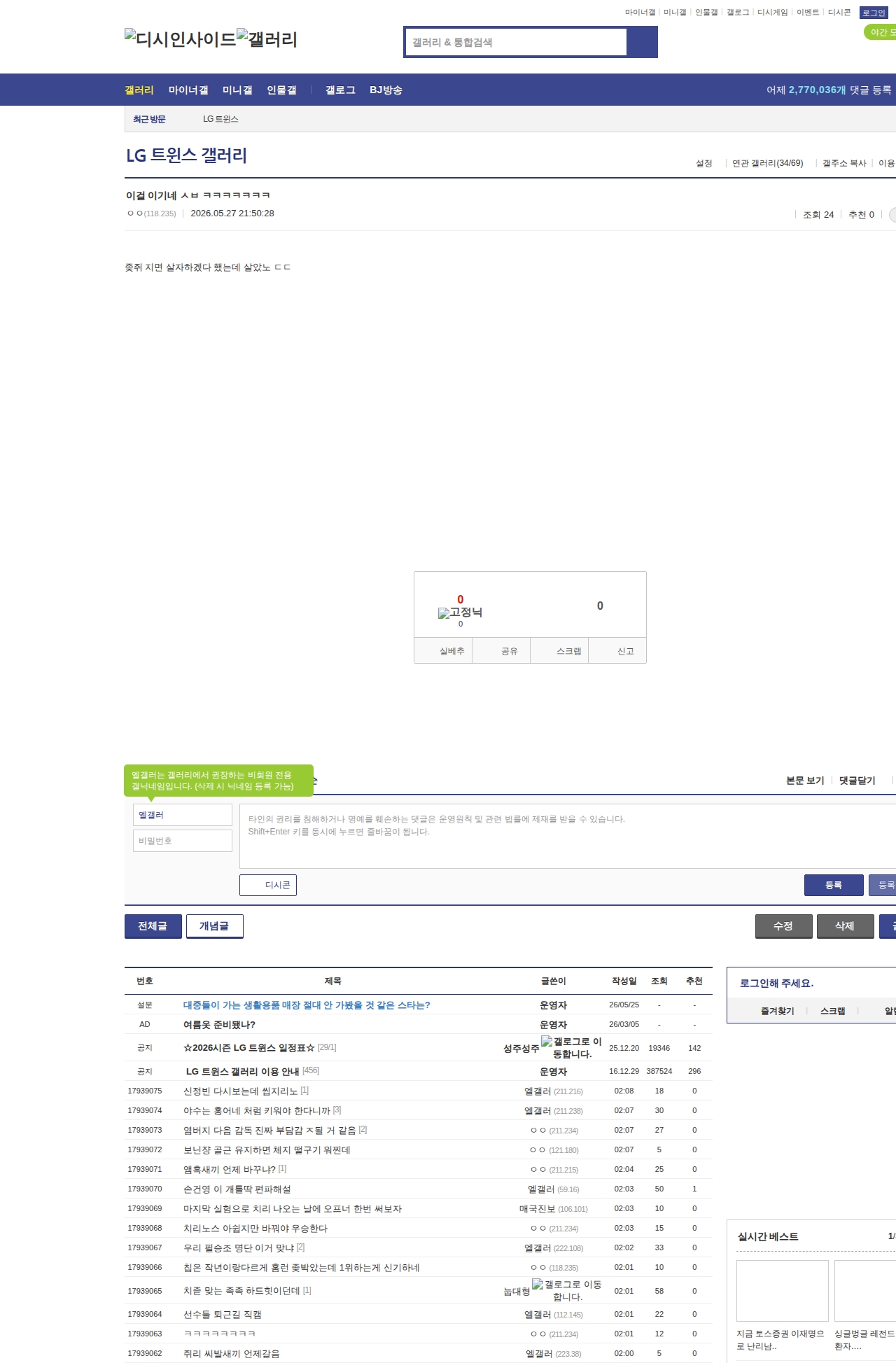Screen dimensions: 896x1363
Task: Click 스크랩 in the login box
Action: [832, 1011]
